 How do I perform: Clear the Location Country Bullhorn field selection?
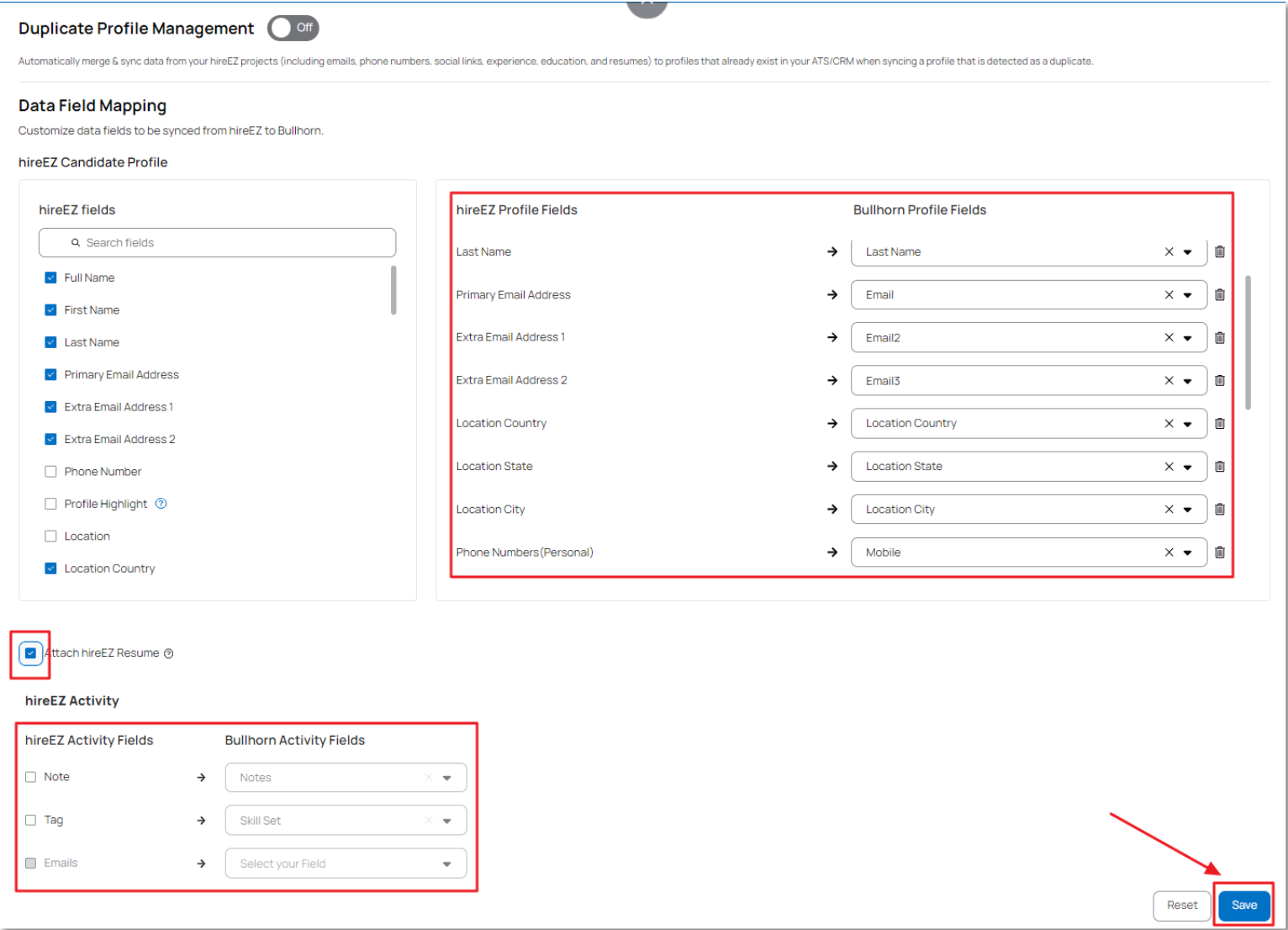(x=1169, y=423)
